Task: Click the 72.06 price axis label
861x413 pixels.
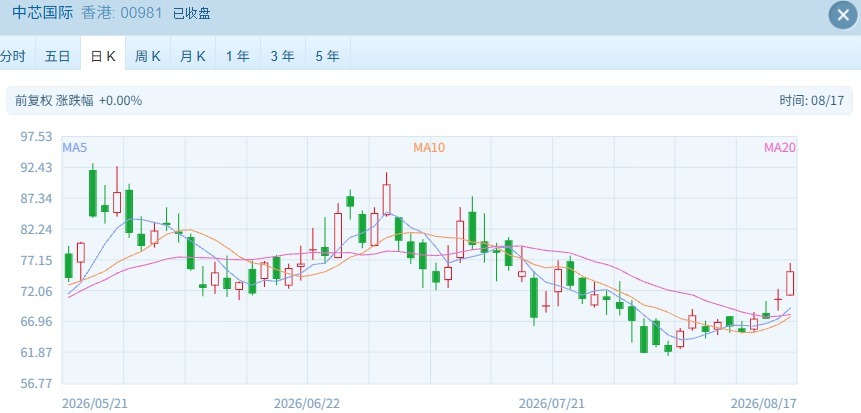Action: click(36, 291)
